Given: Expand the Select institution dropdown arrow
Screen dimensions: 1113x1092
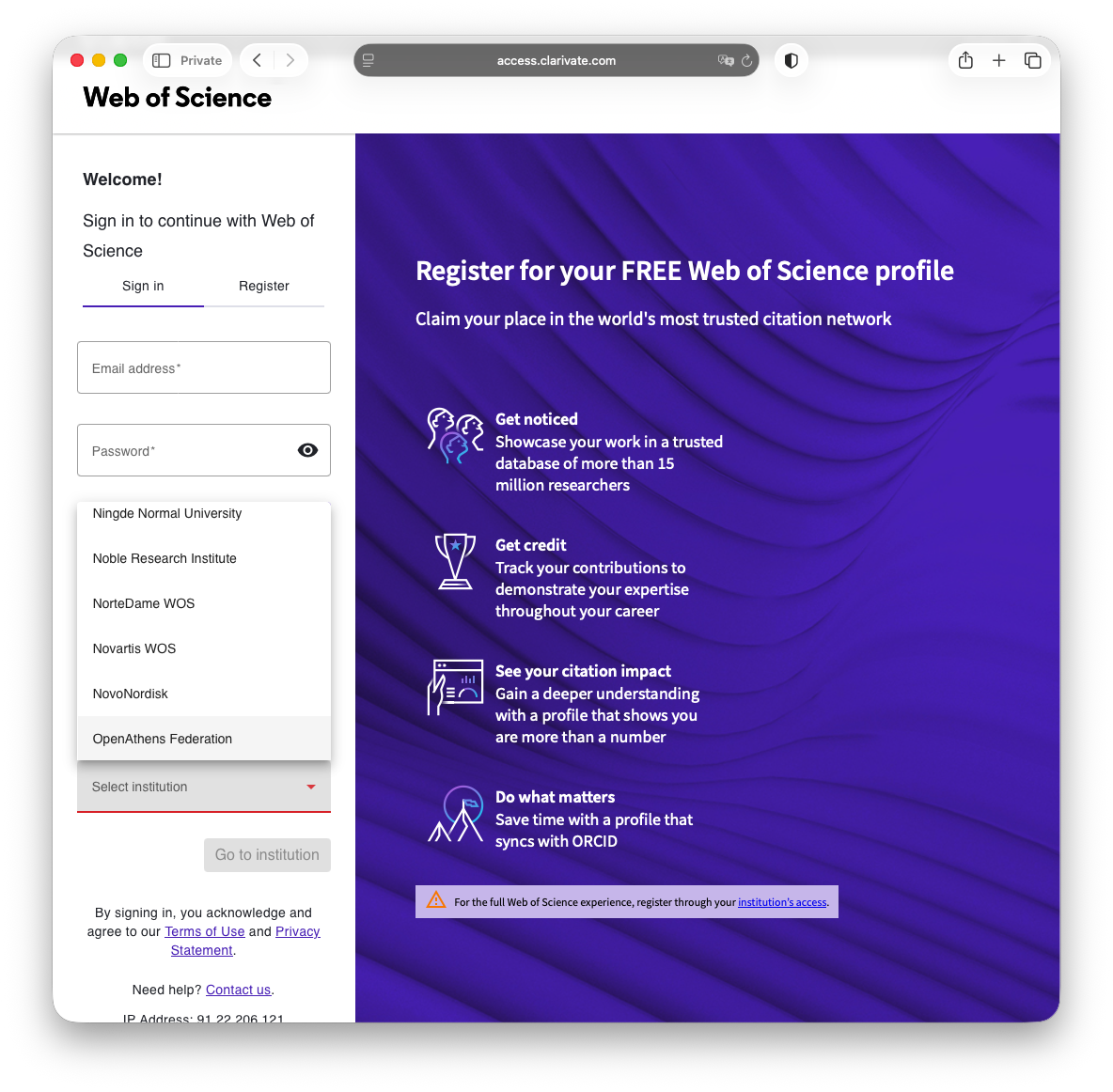Looking at the screenshot, I should (311, 787).
